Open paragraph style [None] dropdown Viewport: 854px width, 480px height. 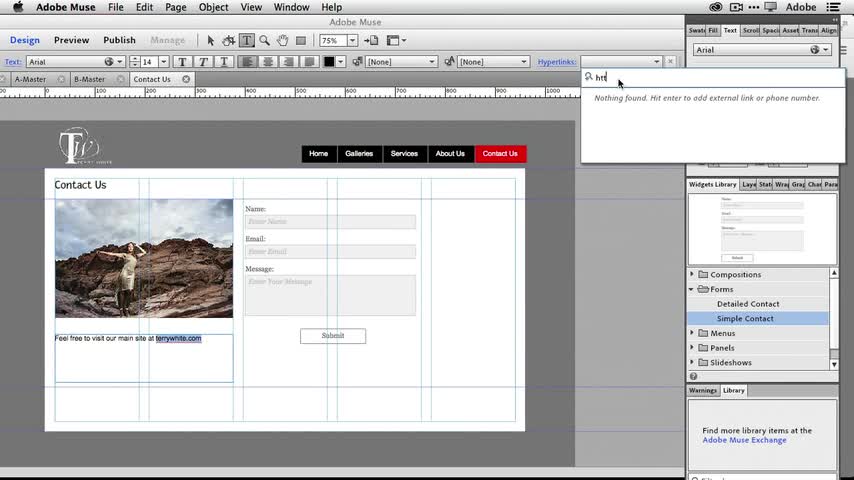click(x=401, y=62)
